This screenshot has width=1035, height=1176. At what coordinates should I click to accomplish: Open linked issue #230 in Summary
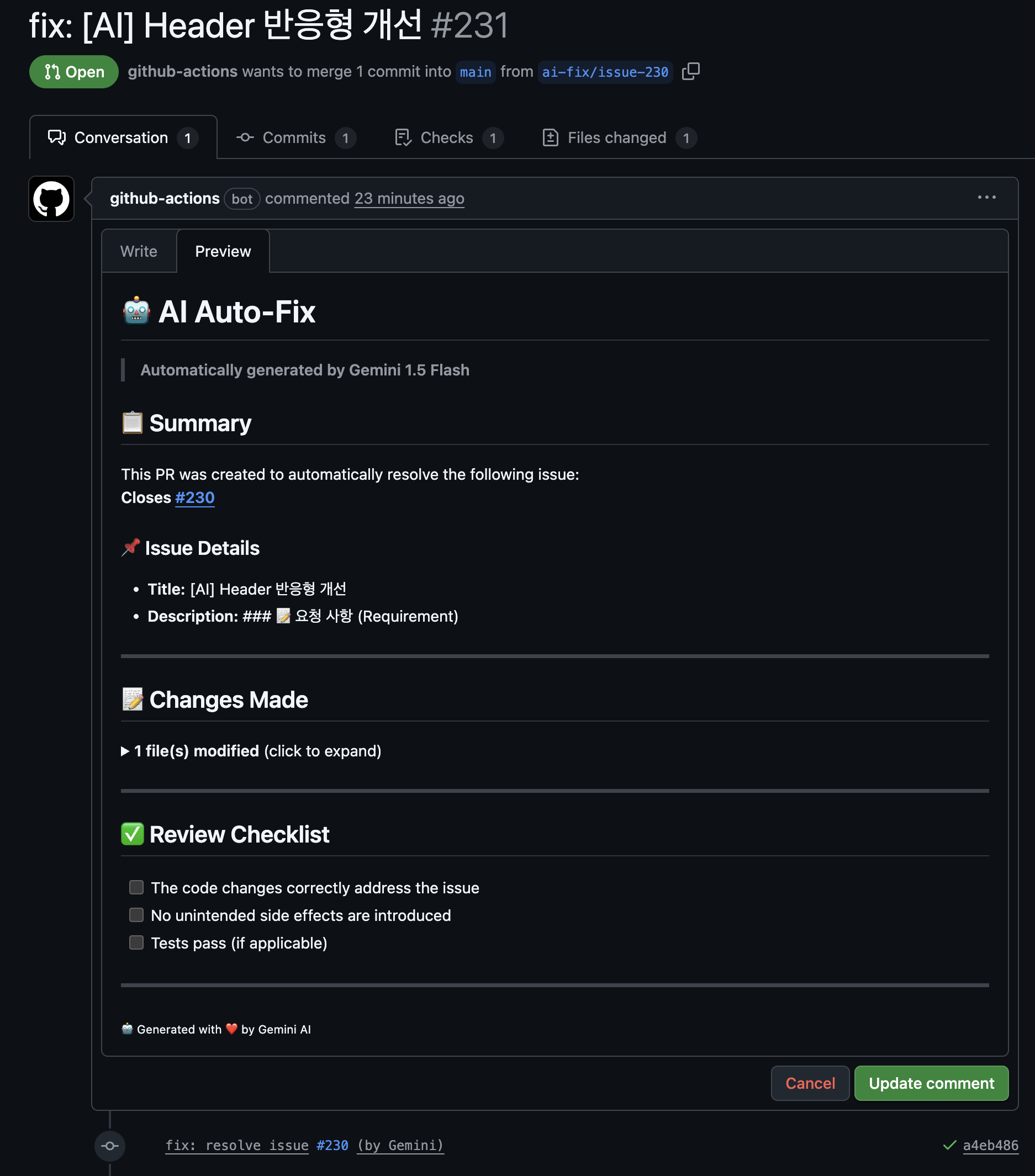pyautogui.click(x=194, y=497)
